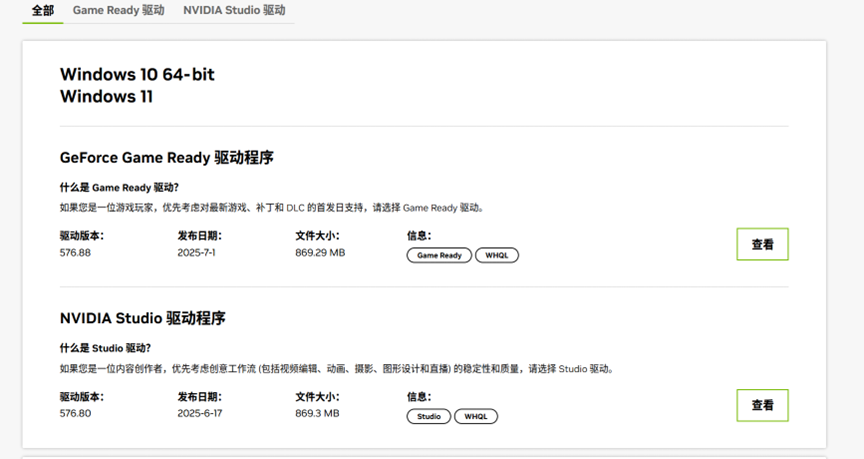This screenshot has width=864, height=459.
Task: Click file size 869.29 MB
Action: pos(320,252)
